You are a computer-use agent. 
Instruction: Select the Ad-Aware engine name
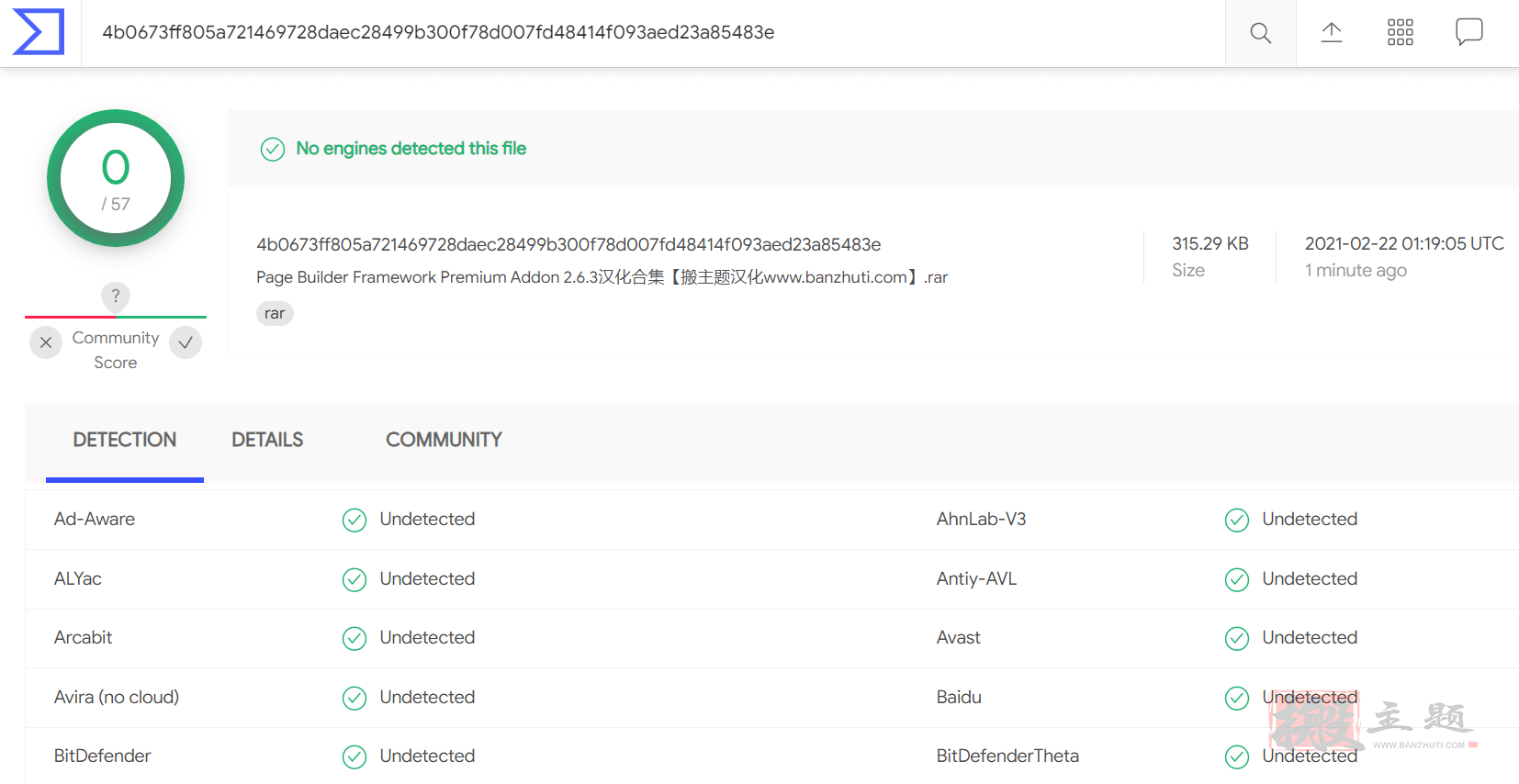pos(95,520)
